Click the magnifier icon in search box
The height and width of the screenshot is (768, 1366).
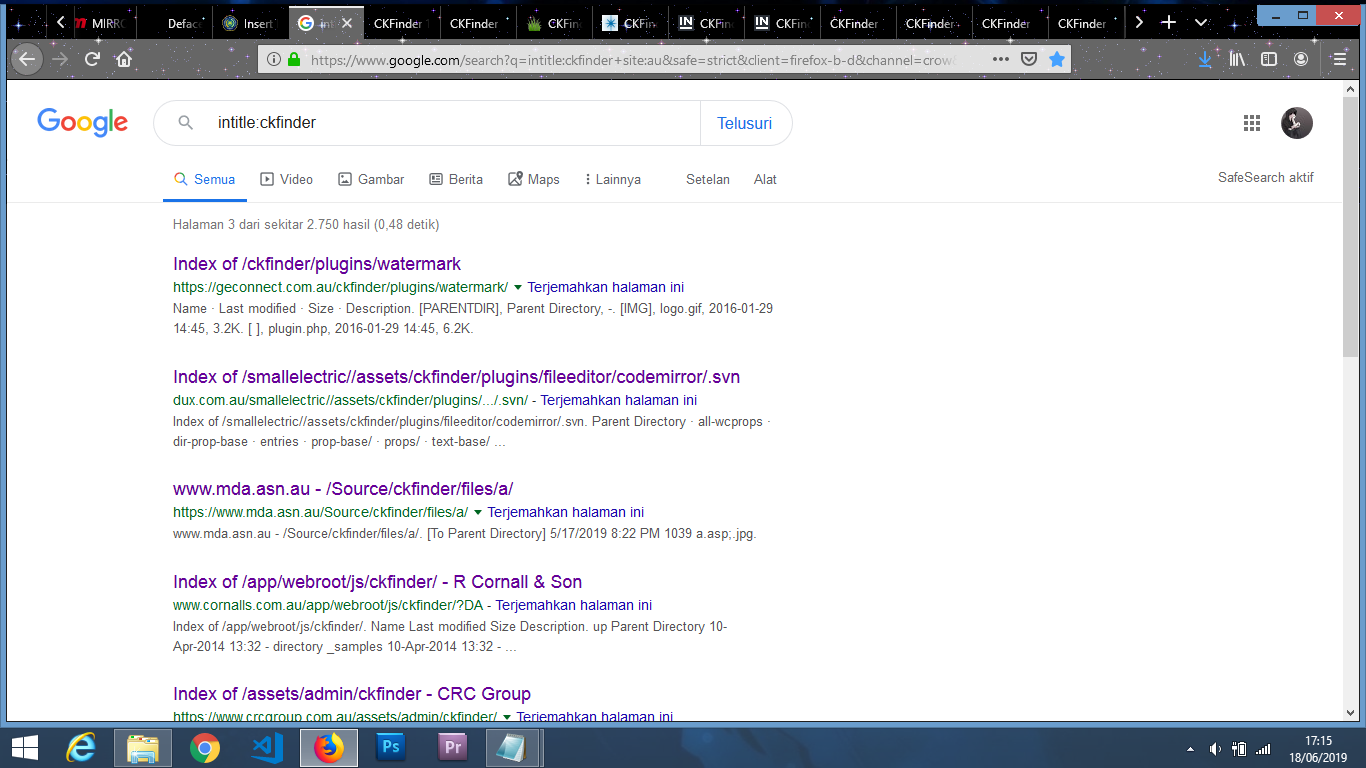(x=185, y=123)
